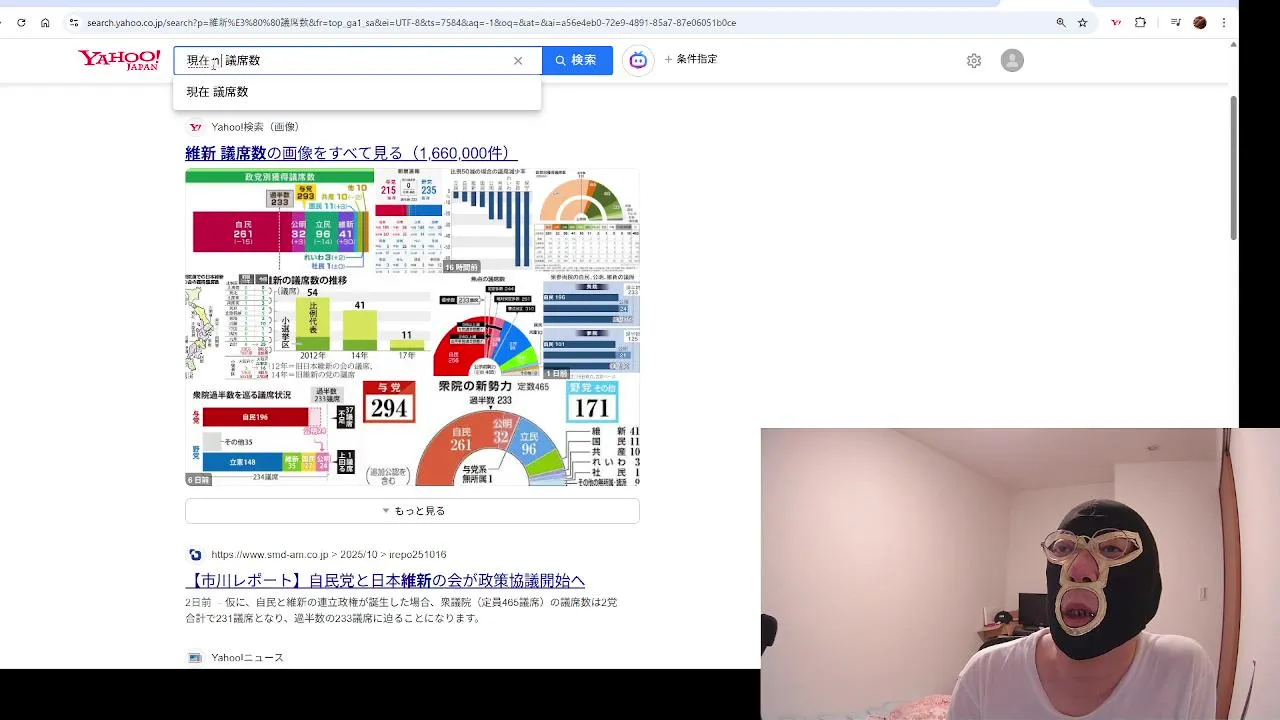The image size is (1280, 720).
Task: Open the media control icon in toolbar
Action: click(x=1176, y=22)
